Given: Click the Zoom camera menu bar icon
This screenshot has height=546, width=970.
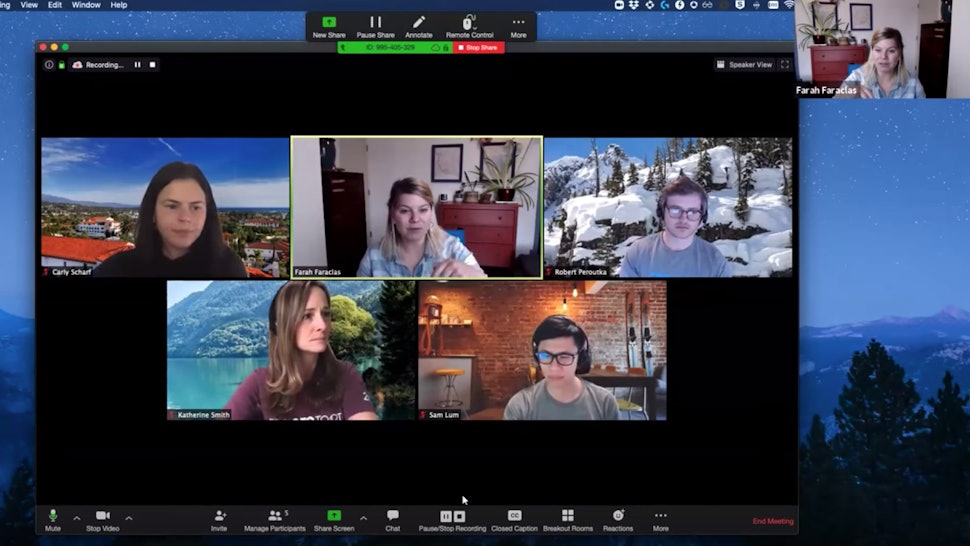Looking at the screenshot, I should pos(619,5).
